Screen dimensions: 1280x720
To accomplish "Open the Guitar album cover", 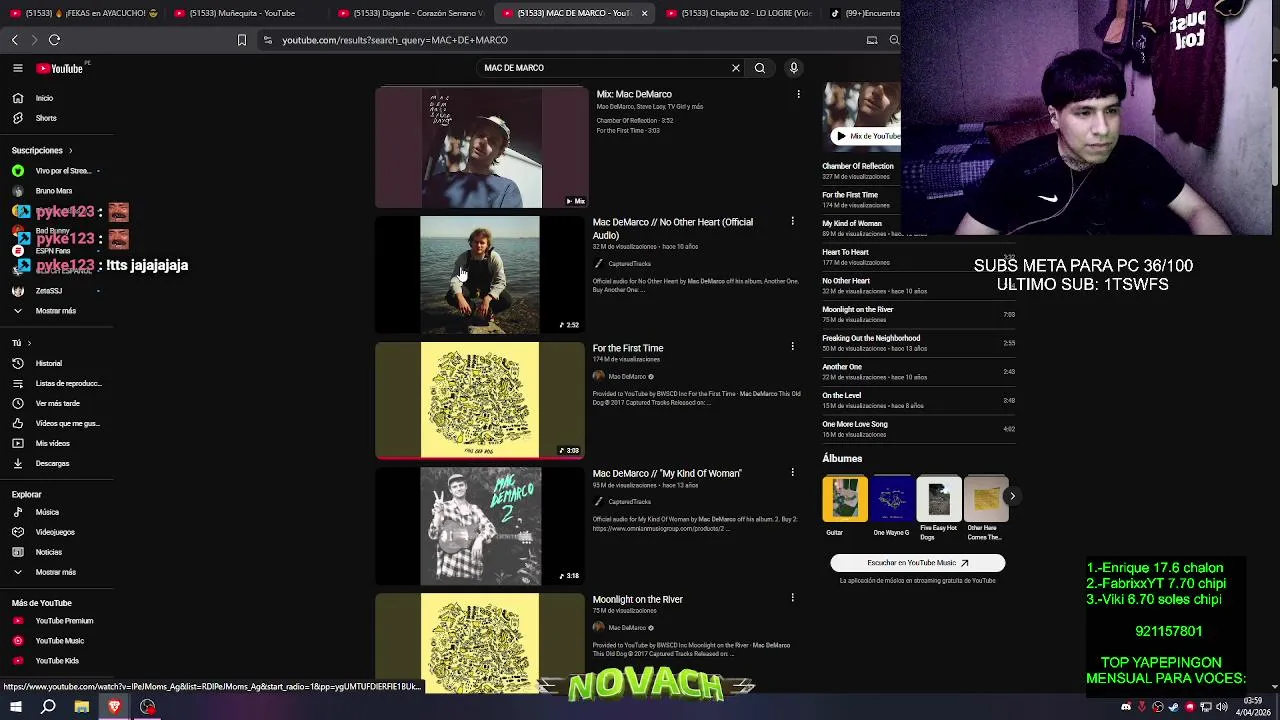I will point(845,499).
